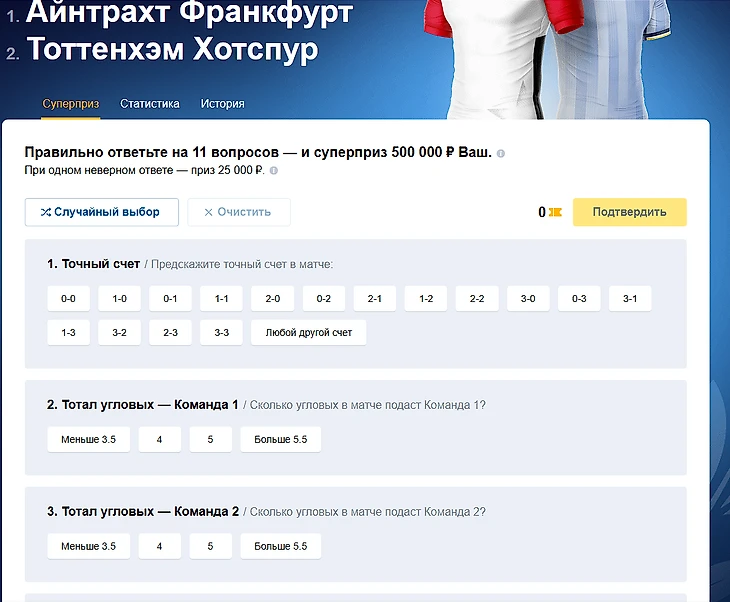Select Меньше 3.5 for Команда 2 corners

88,546
